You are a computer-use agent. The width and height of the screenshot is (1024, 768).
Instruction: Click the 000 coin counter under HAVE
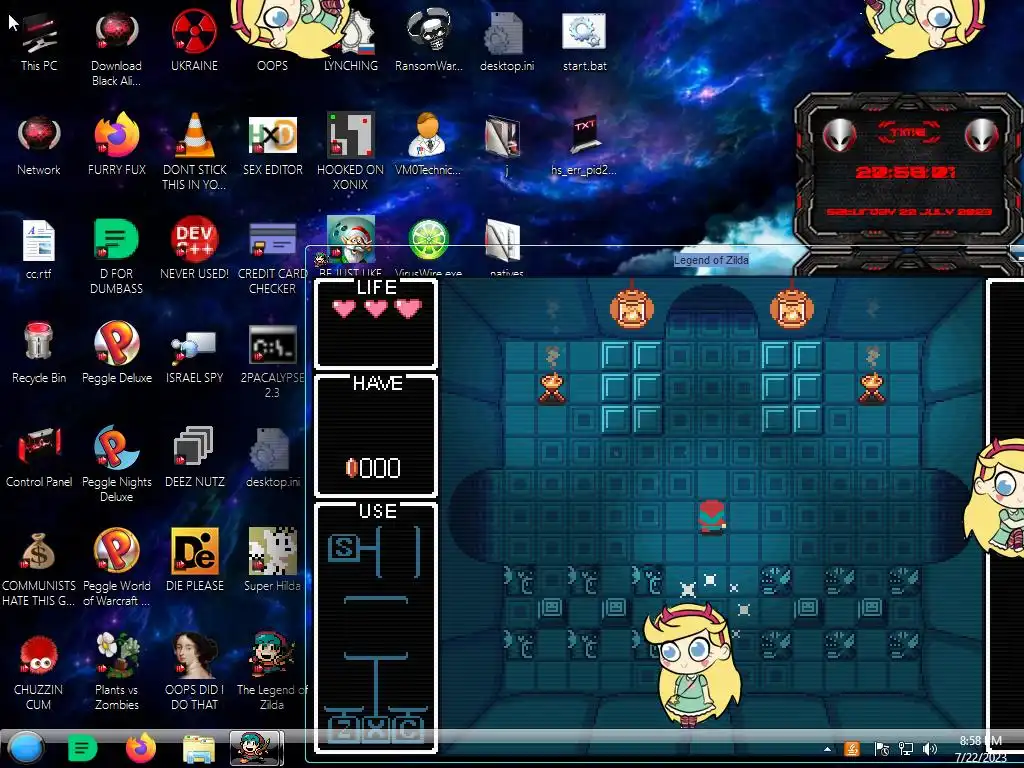tap(373, 468)
